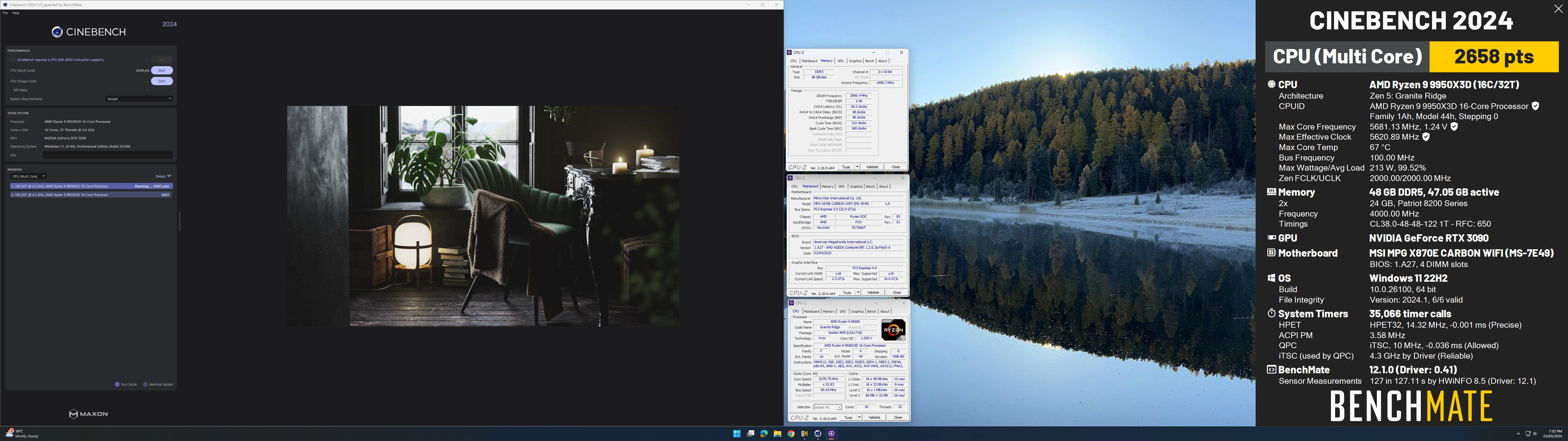Image resolution: width=1568 pixels, height=441 pixels.
Task: Select About tab in Memory CPU-Z window
Action: pos(883,61)
